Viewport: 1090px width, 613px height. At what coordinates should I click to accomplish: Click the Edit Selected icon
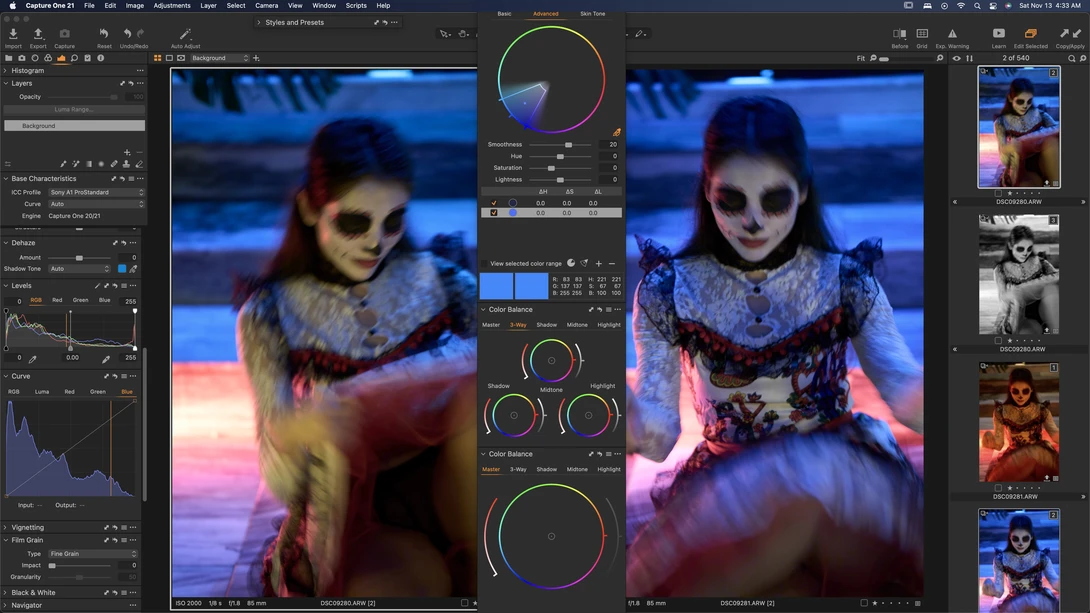coord(1031,33)
